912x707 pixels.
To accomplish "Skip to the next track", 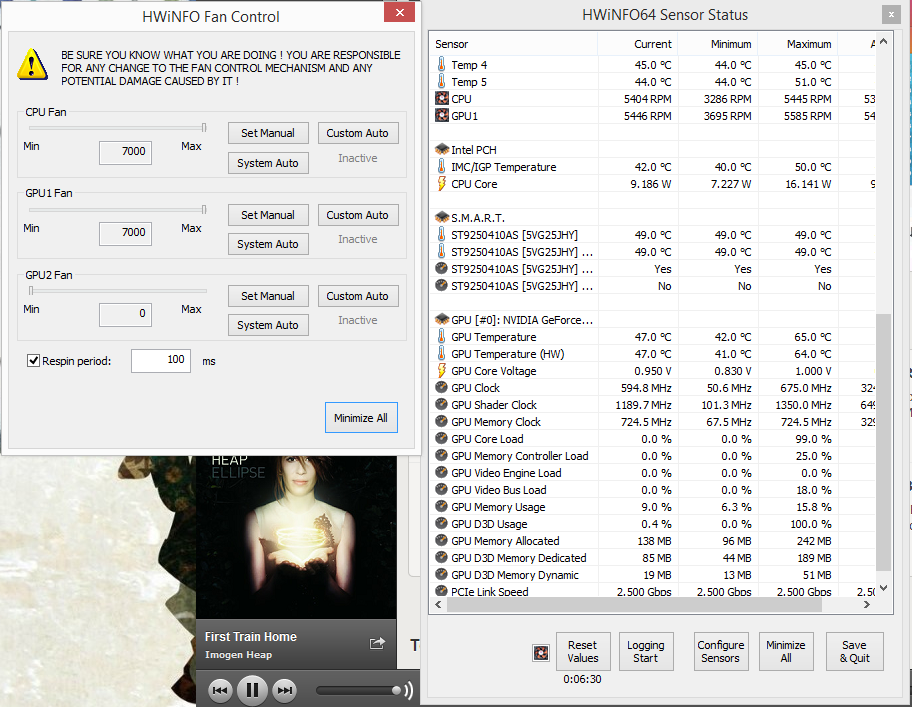I will point(284,690).
